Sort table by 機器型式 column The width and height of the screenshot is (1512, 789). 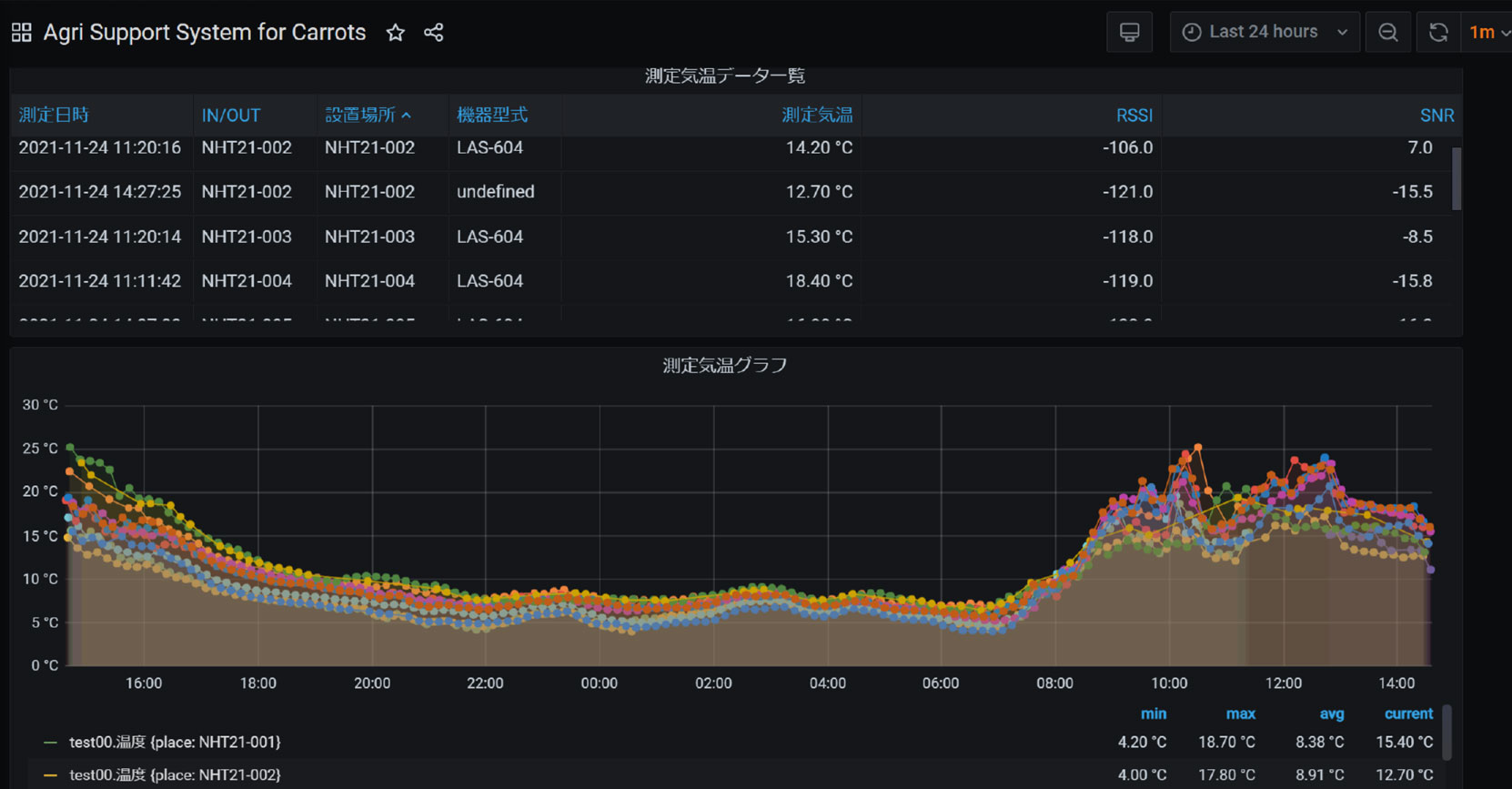point(492,115)
